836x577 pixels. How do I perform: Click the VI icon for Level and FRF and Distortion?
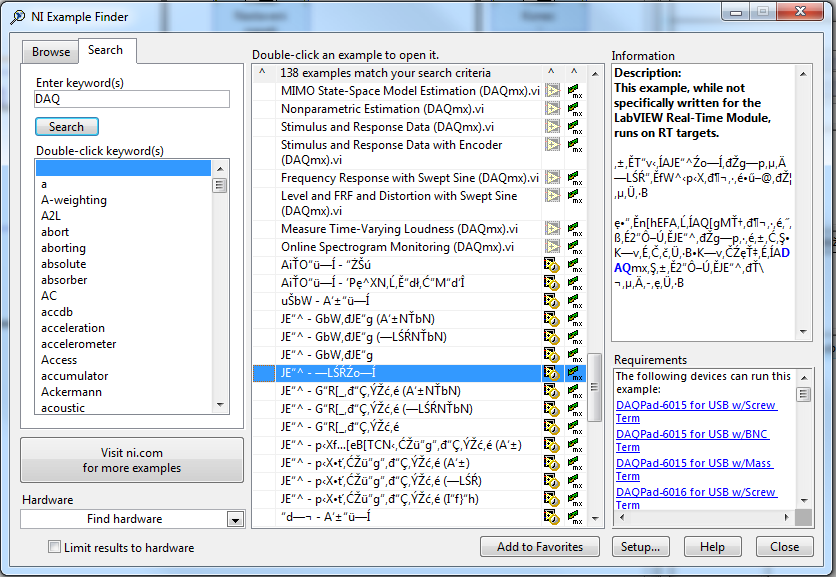click(552, 196)
